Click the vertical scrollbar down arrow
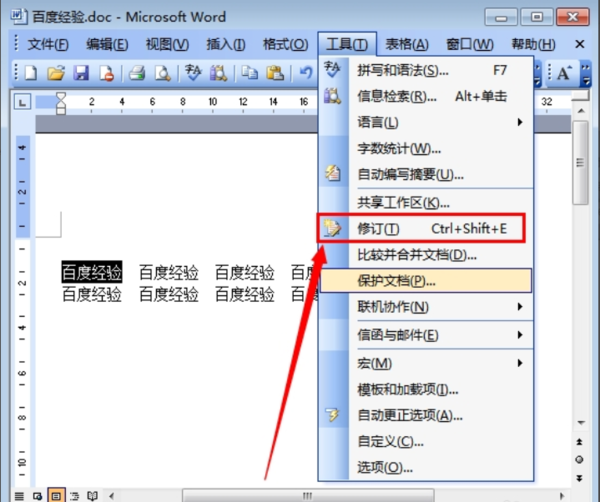Viewport: 600px width, 502px height. 581,423
